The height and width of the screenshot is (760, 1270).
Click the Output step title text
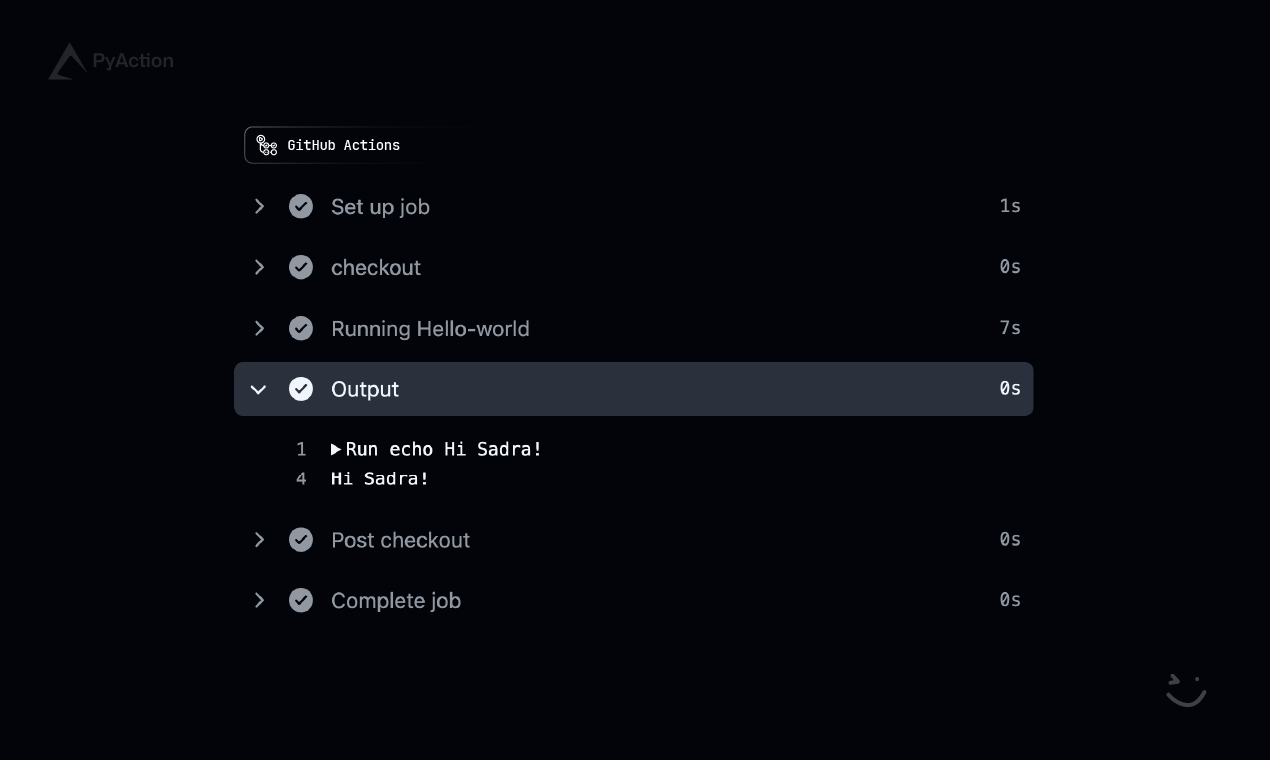pyautogui.click(x=365, y=389)
